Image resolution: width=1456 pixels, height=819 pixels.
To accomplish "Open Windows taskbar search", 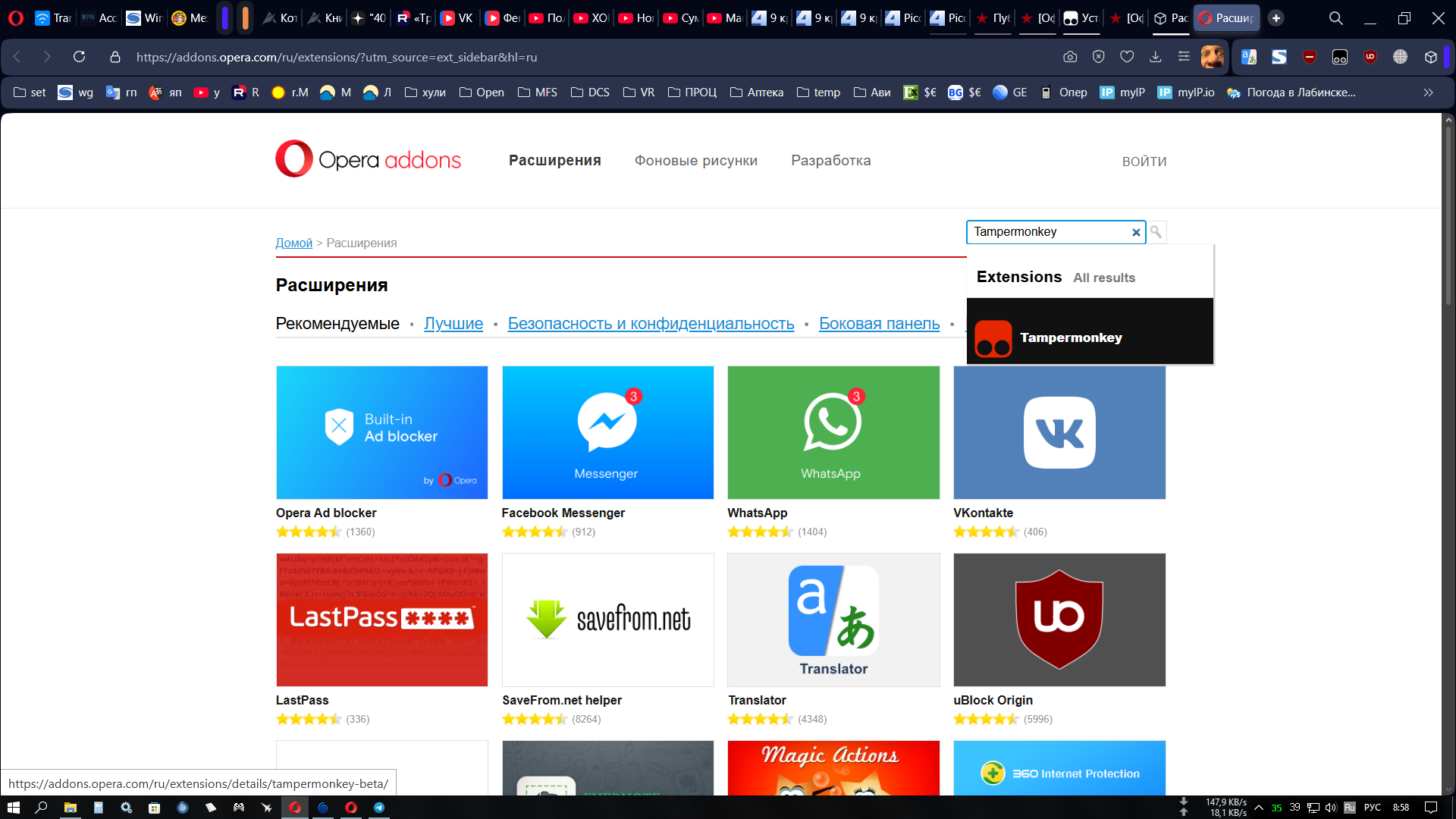I will pyautogui.click(x=42, y=808).
